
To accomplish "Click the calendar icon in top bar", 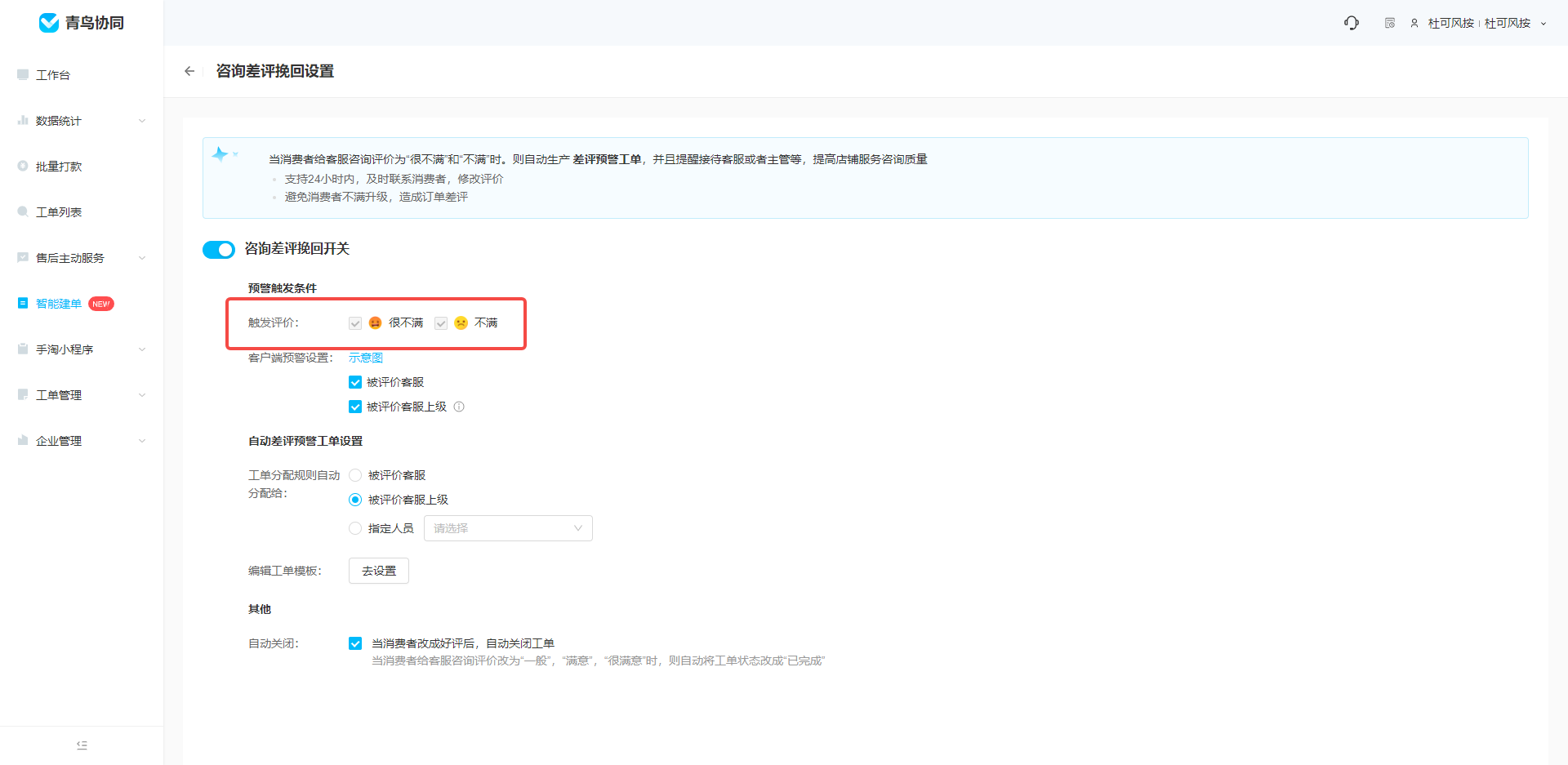I will [1390, 23].
